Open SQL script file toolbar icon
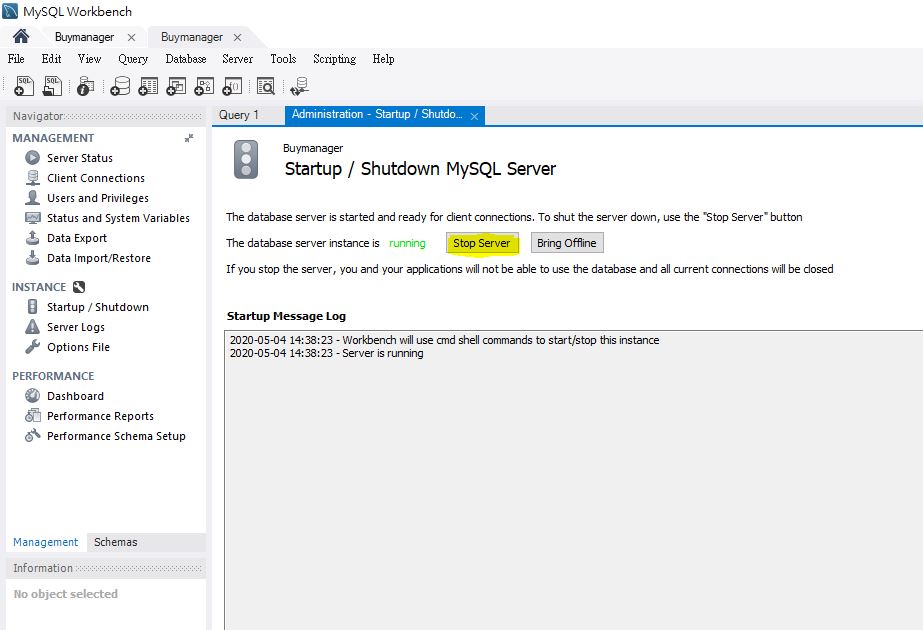Screen dimensions: 923x630 pyautogui.click(x=52, y=87)
